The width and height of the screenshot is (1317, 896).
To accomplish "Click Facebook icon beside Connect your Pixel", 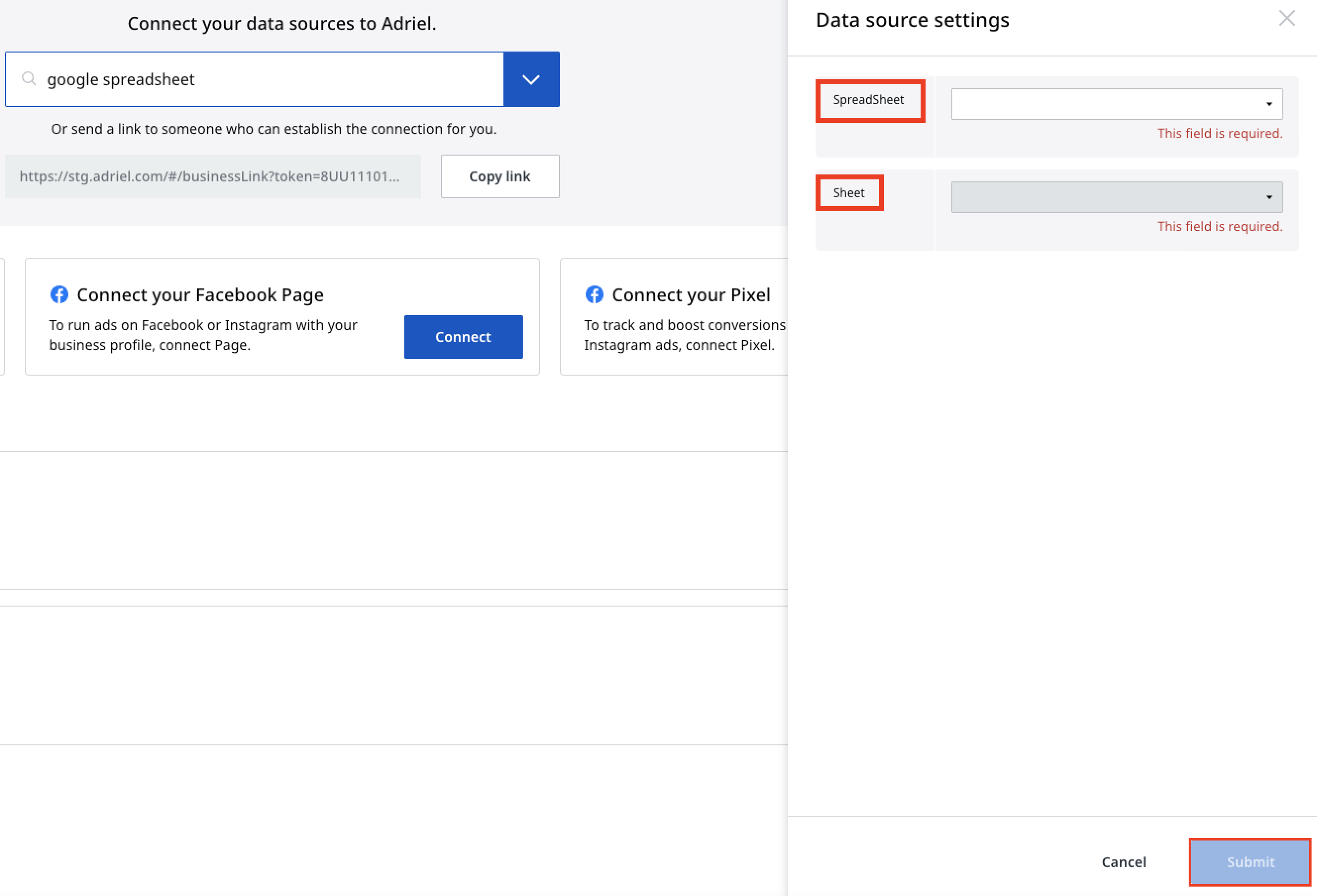I will click(x=594, y=295).
